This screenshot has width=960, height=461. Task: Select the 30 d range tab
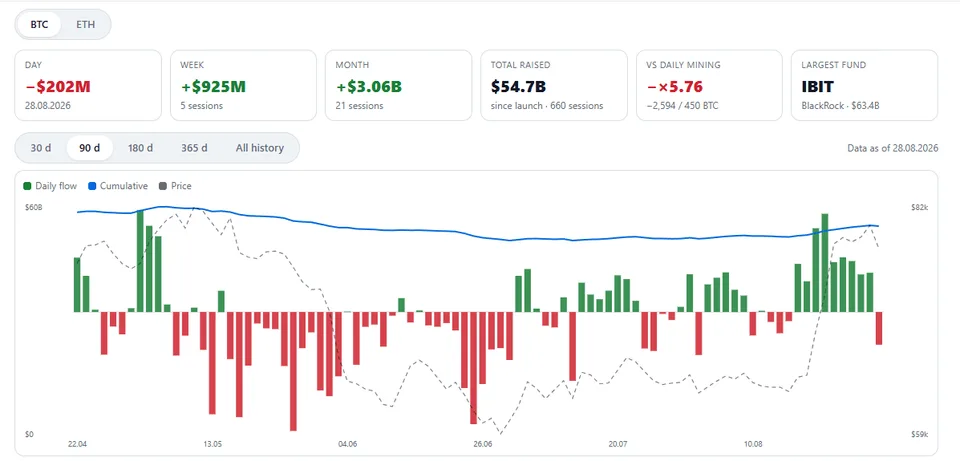pyautogui.click(x=41, y=148)
